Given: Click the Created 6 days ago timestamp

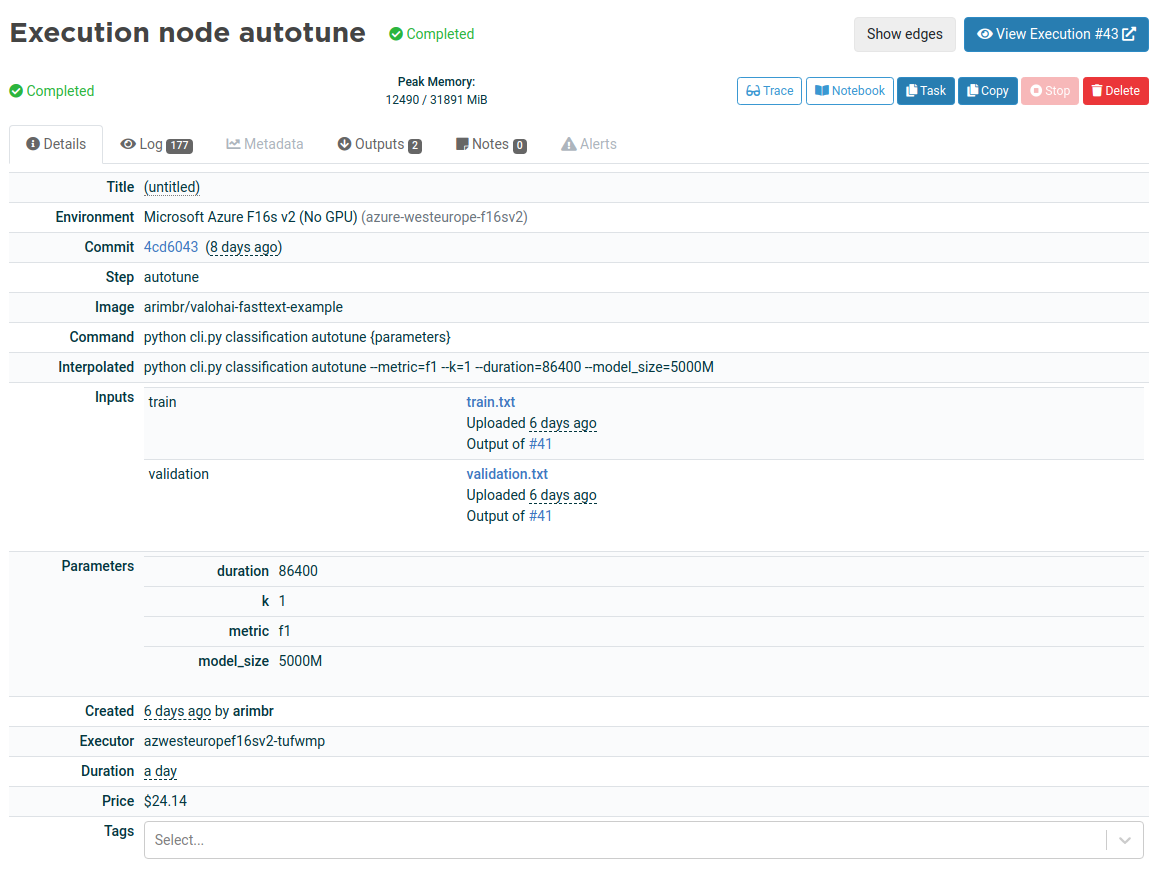Looking at the screenshot, I should coord(177,711).
